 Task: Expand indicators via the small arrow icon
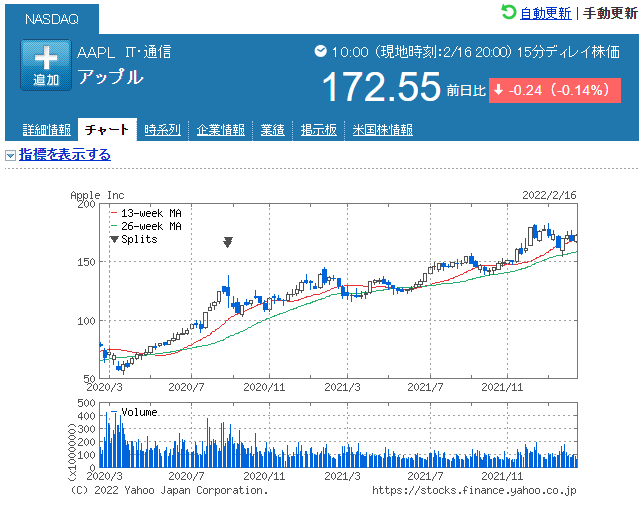click(10, 155)
